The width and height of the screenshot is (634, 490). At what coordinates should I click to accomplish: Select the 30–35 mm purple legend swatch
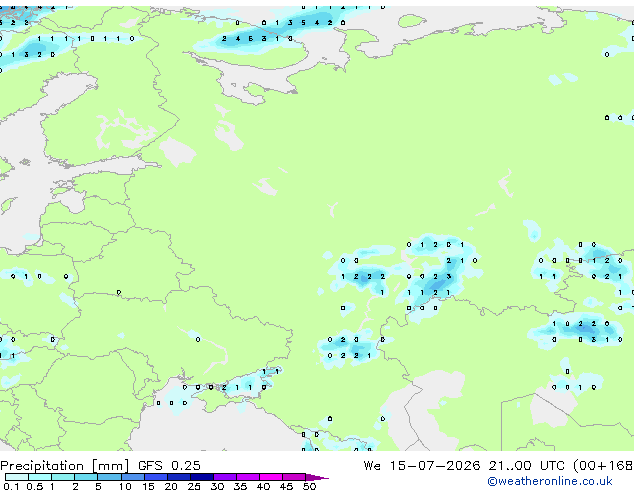(225, 477)
